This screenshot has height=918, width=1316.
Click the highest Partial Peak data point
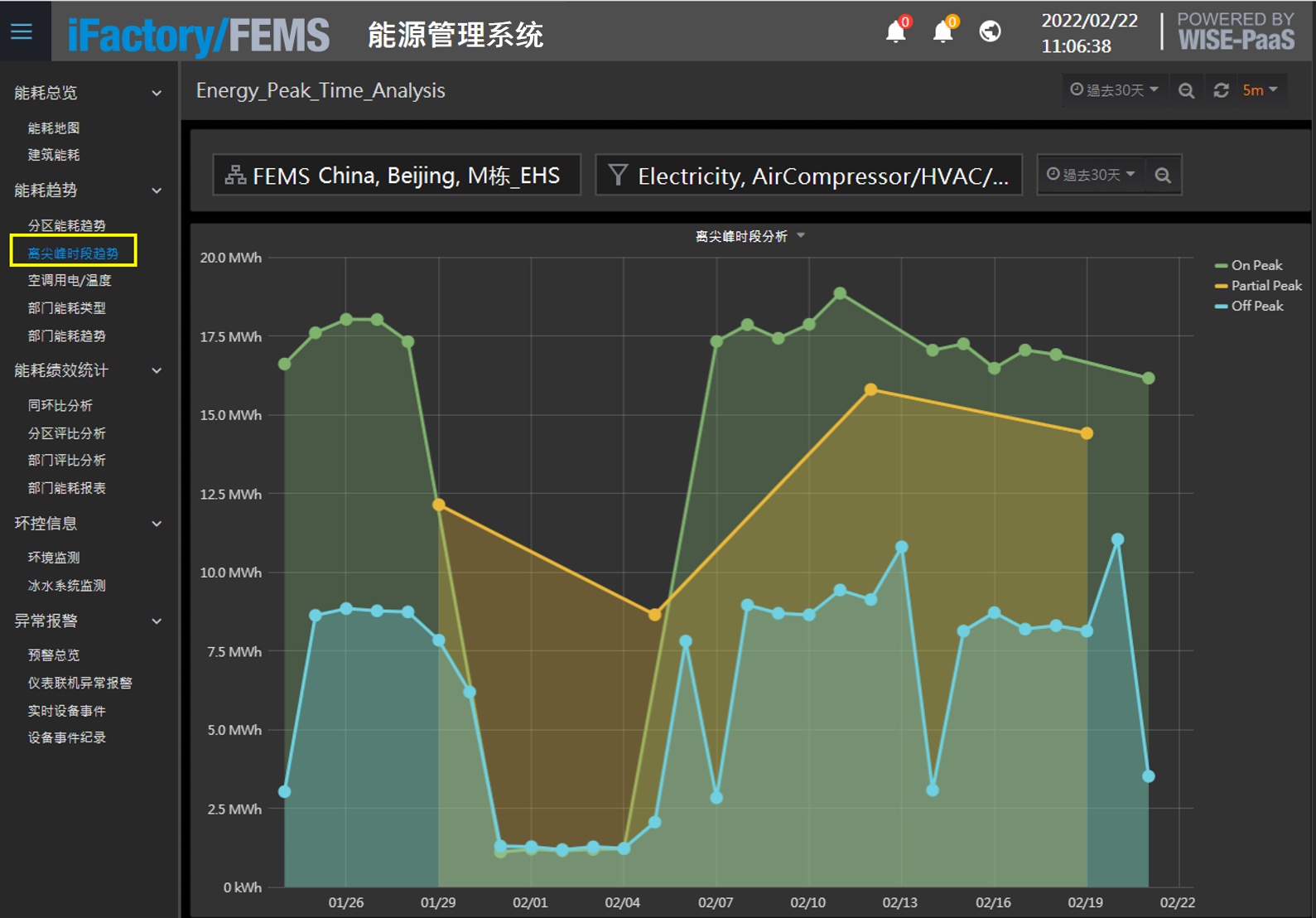coord(870,389)
